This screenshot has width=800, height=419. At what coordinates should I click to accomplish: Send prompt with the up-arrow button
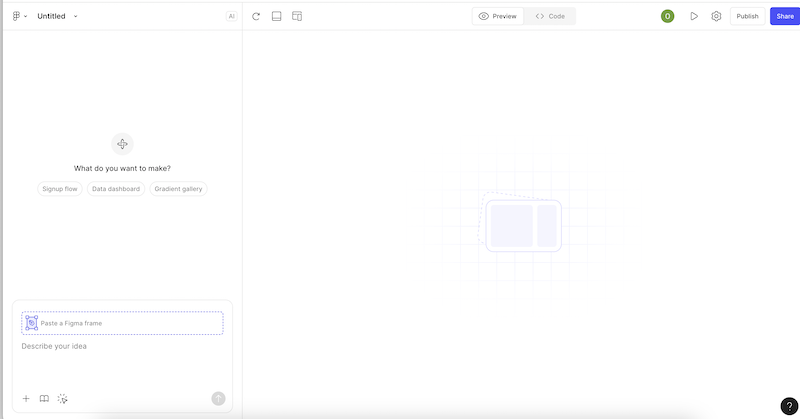218,399
